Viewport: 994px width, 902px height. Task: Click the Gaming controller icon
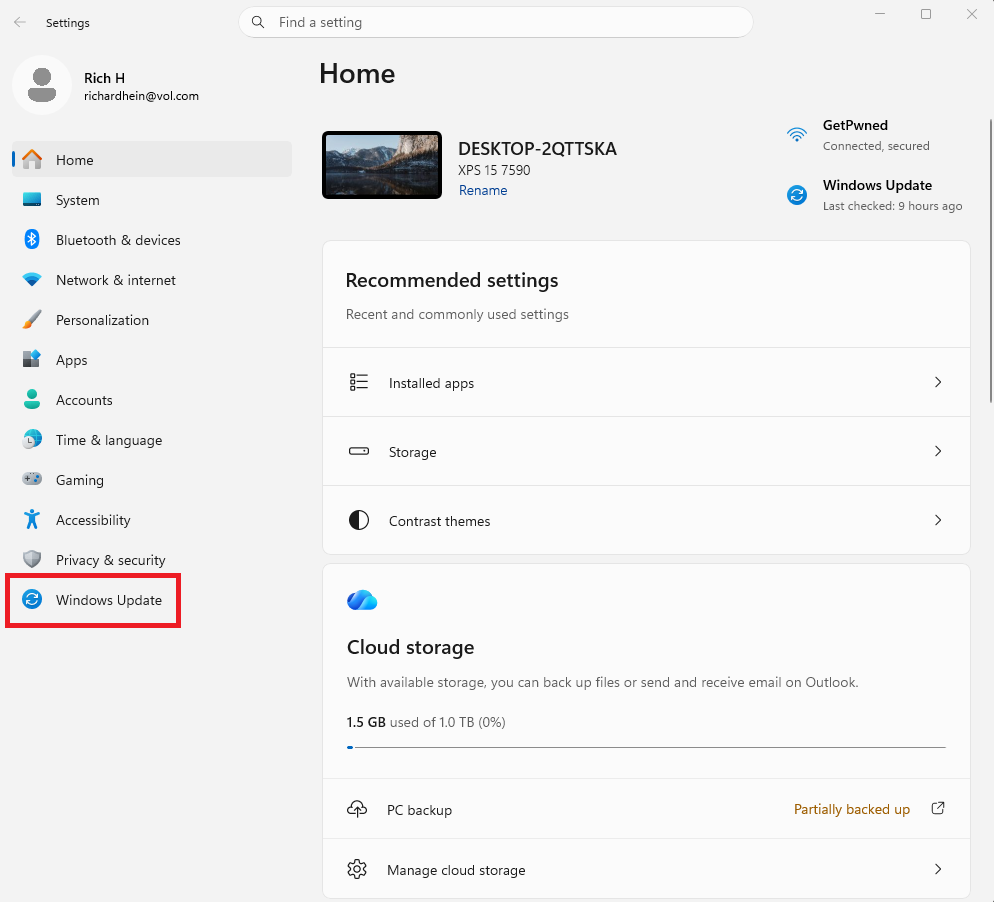pyautogui.click(x=32, y=479)
